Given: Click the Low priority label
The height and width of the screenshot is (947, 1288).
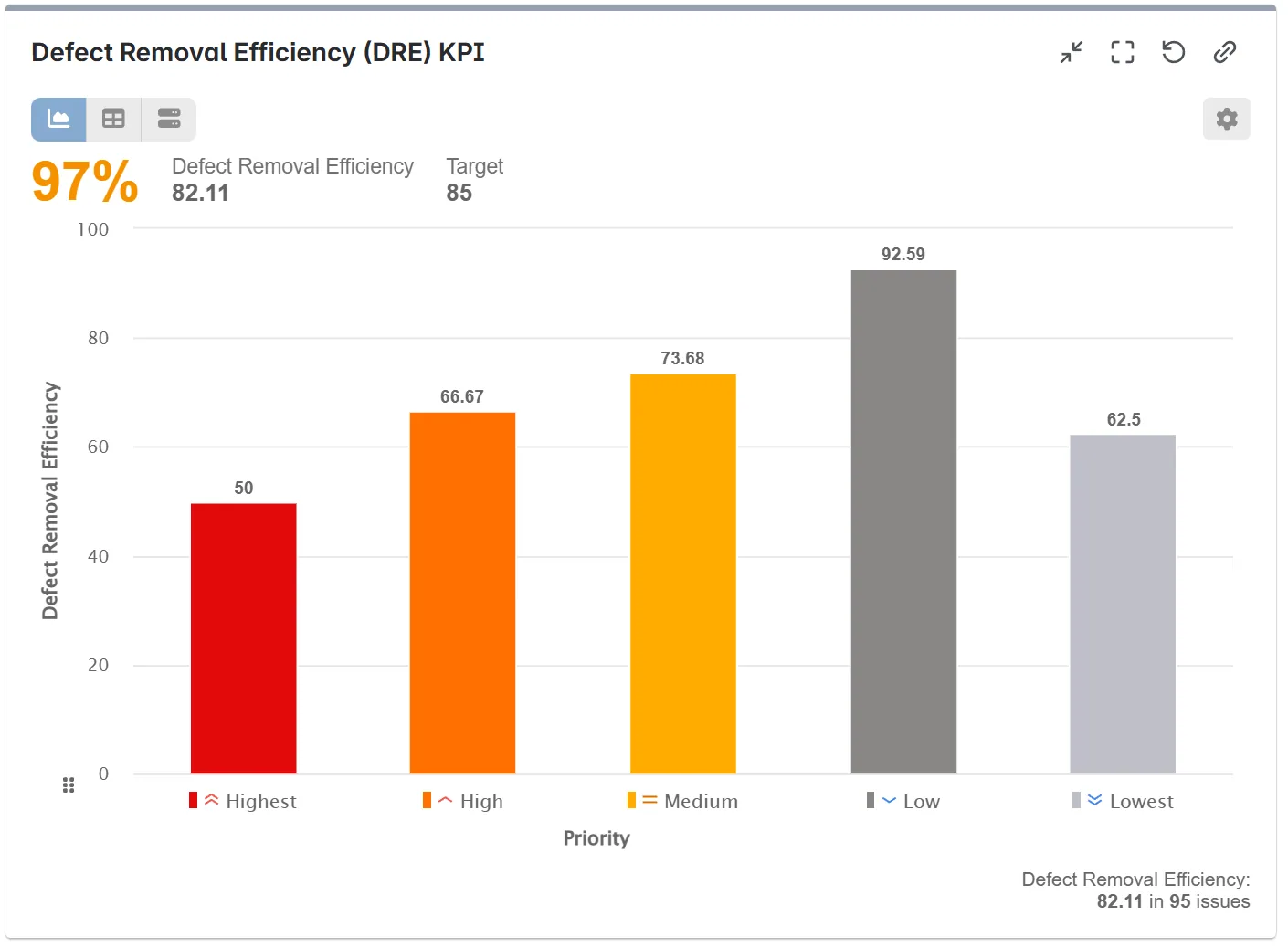Looking at the screenshot, I should [922, 801].
